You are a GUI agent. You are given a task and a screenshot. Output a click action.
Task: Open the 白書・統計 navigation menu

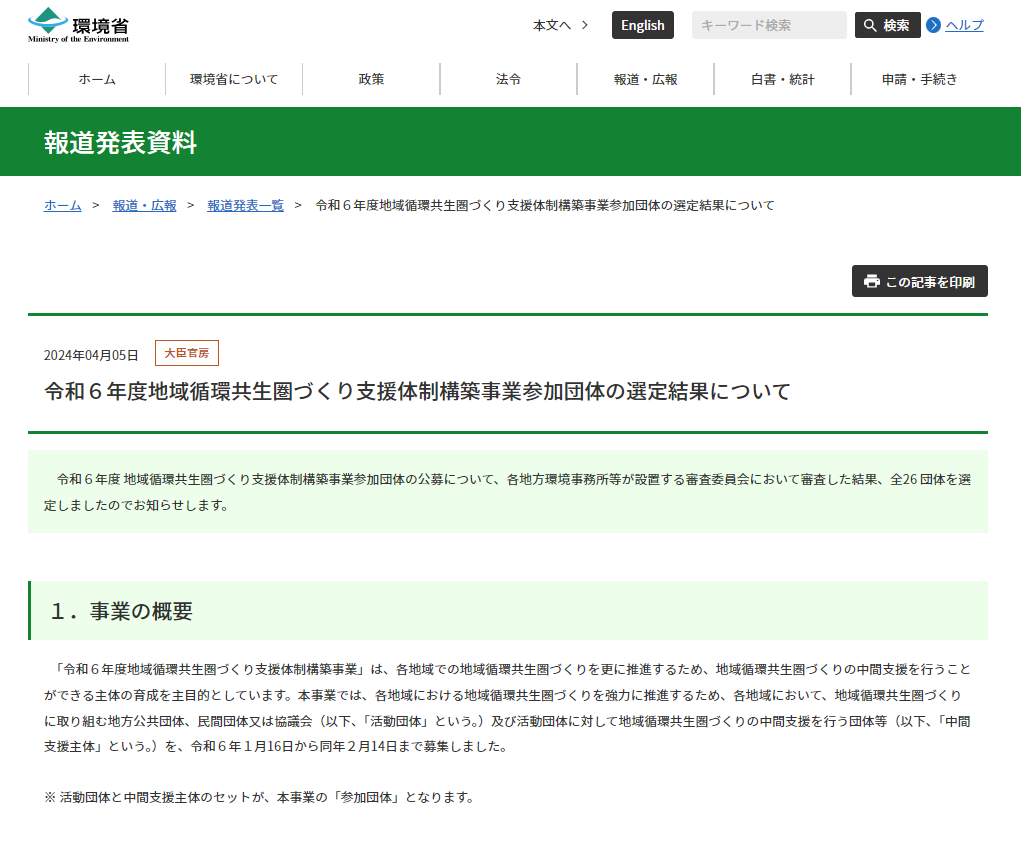(x=781, y=78)
